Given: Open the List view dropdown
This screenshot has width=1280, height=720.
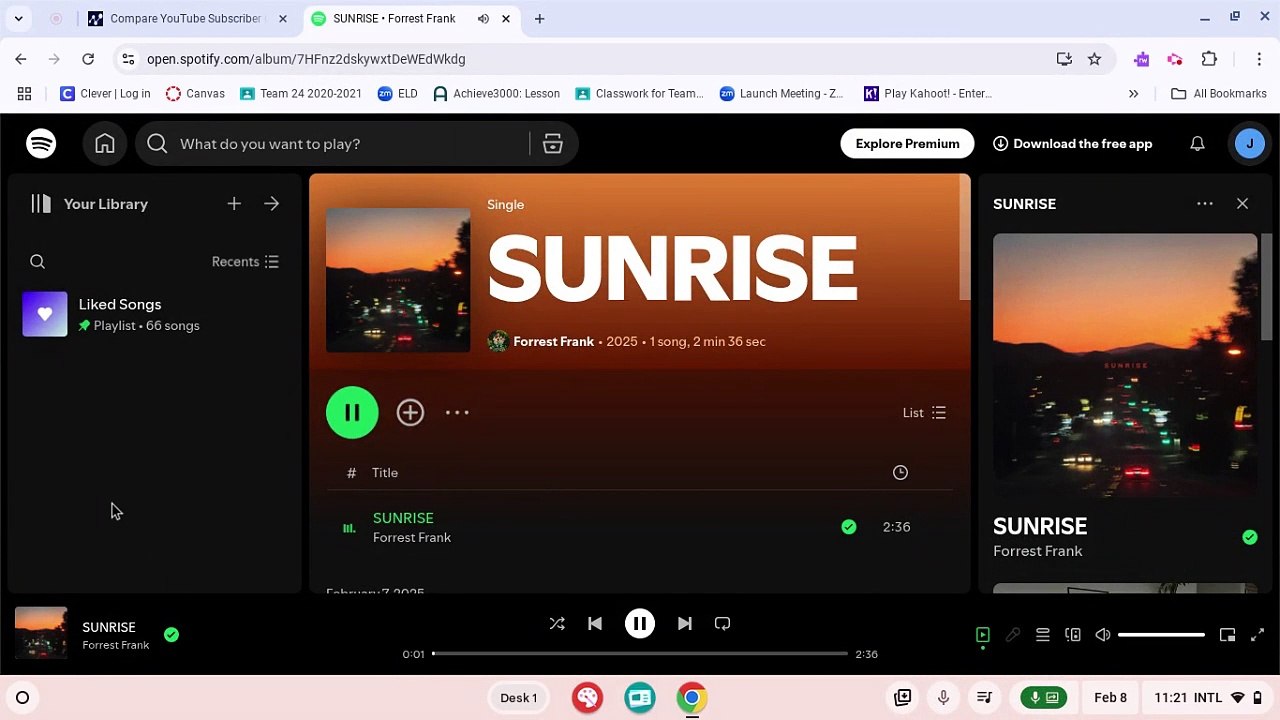Looking at the screenshot, I should point(924,412).
